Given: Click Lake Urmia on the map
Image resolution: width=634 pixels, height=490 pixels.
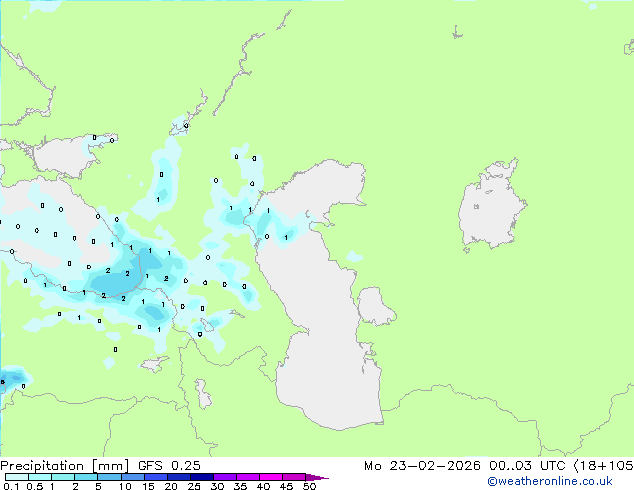Looking at the screenshot, I should point(203,394).
